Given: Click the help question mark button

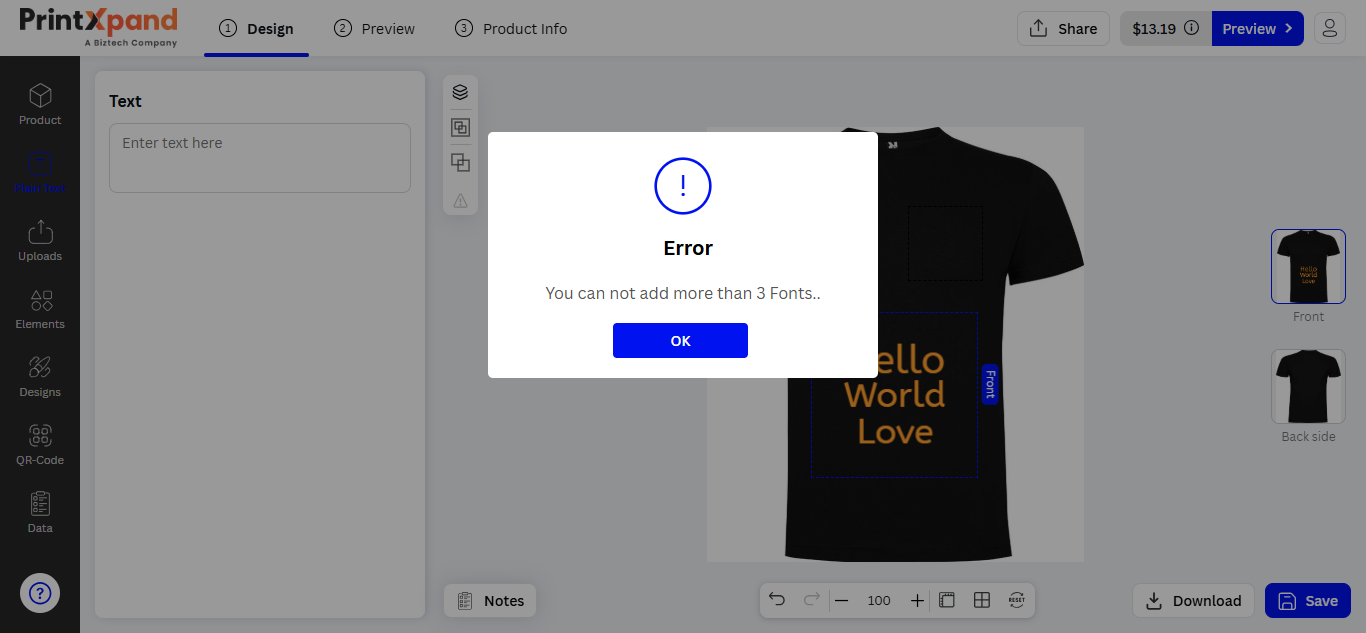Looking at the screenshot, I should click(40, 594).
